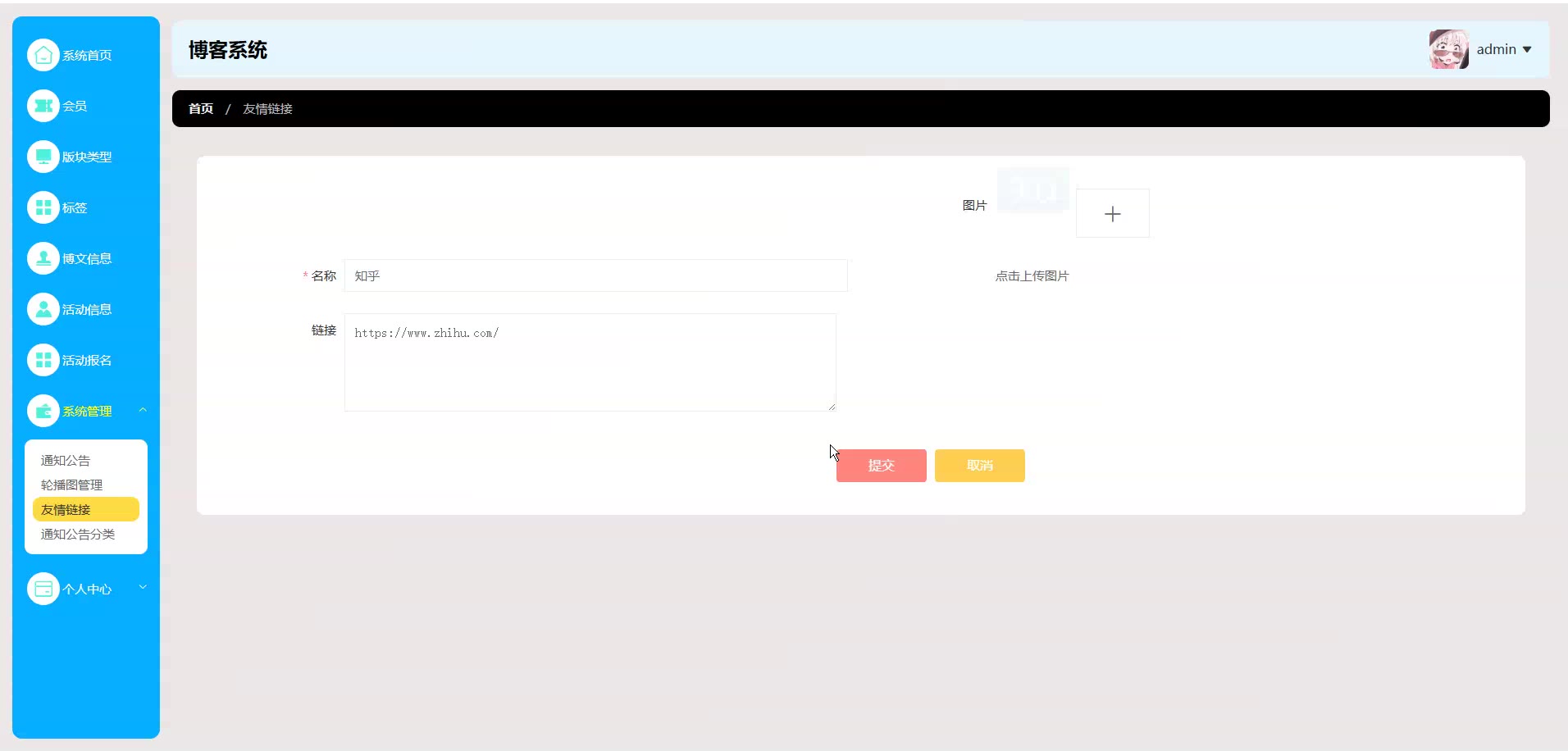Click the 链接 textarea resize handle
The image size is (1568, 751).
pos(832,407)
